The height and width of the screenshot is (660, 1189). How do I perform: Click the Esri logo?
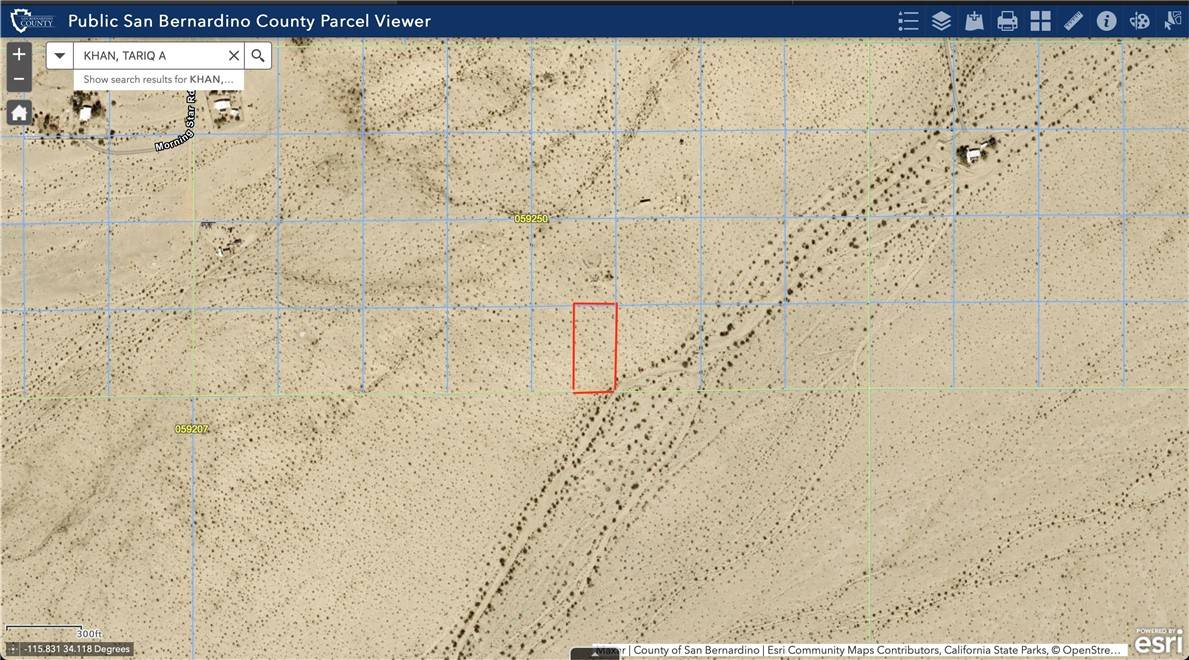(1159, 642)
